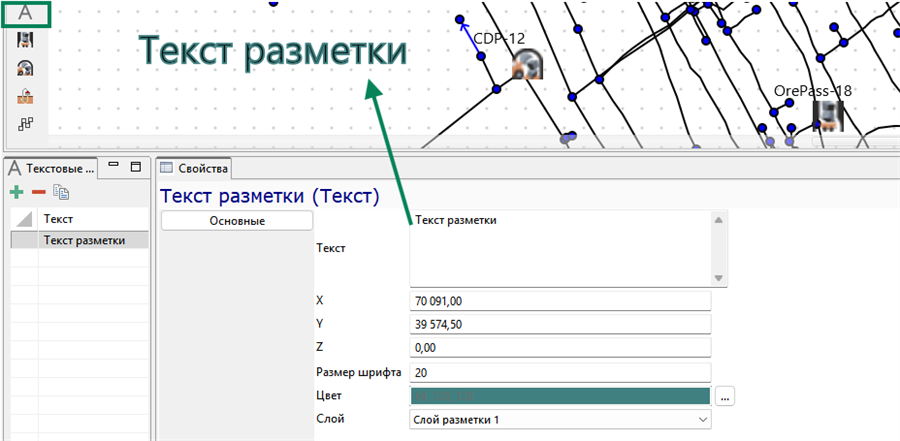Click the CDP-12 label on map
This screenshot has width=900, height=441.
coord(499,38)
